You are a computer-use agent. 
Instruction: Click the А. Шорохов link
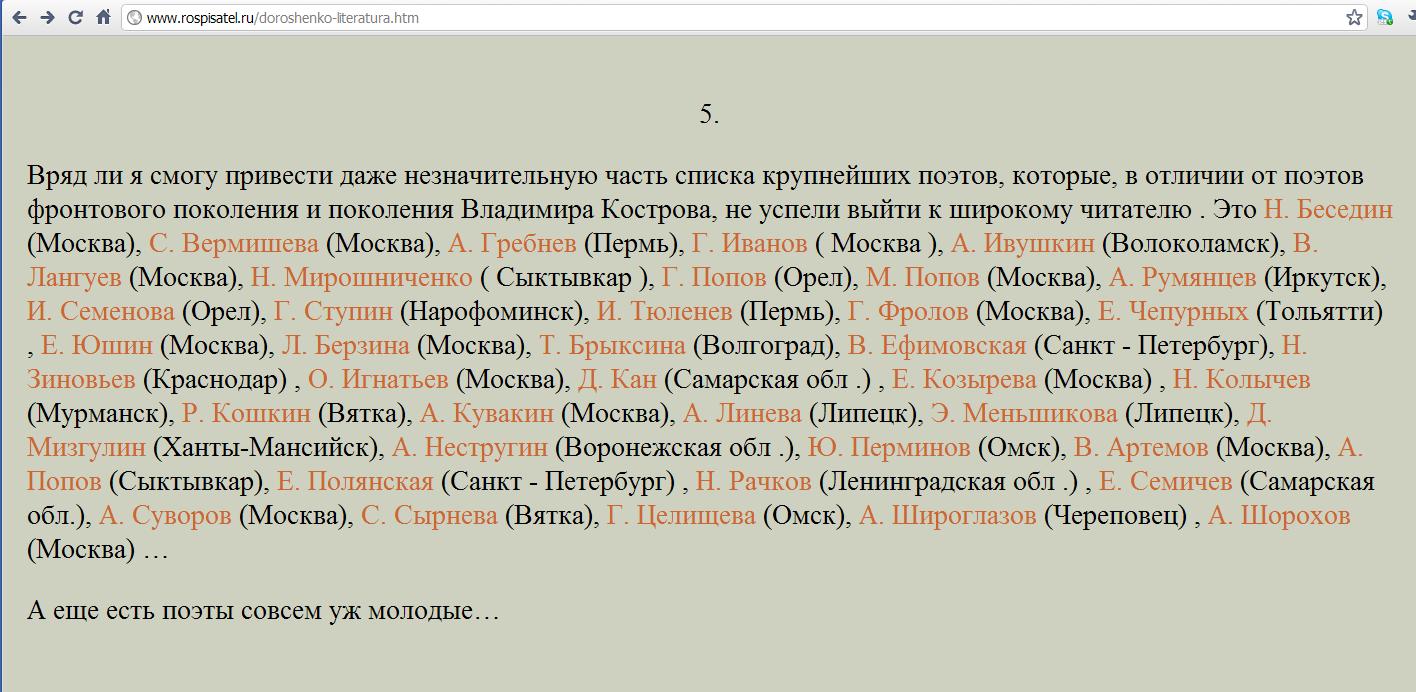click(x=1279, y=516)
